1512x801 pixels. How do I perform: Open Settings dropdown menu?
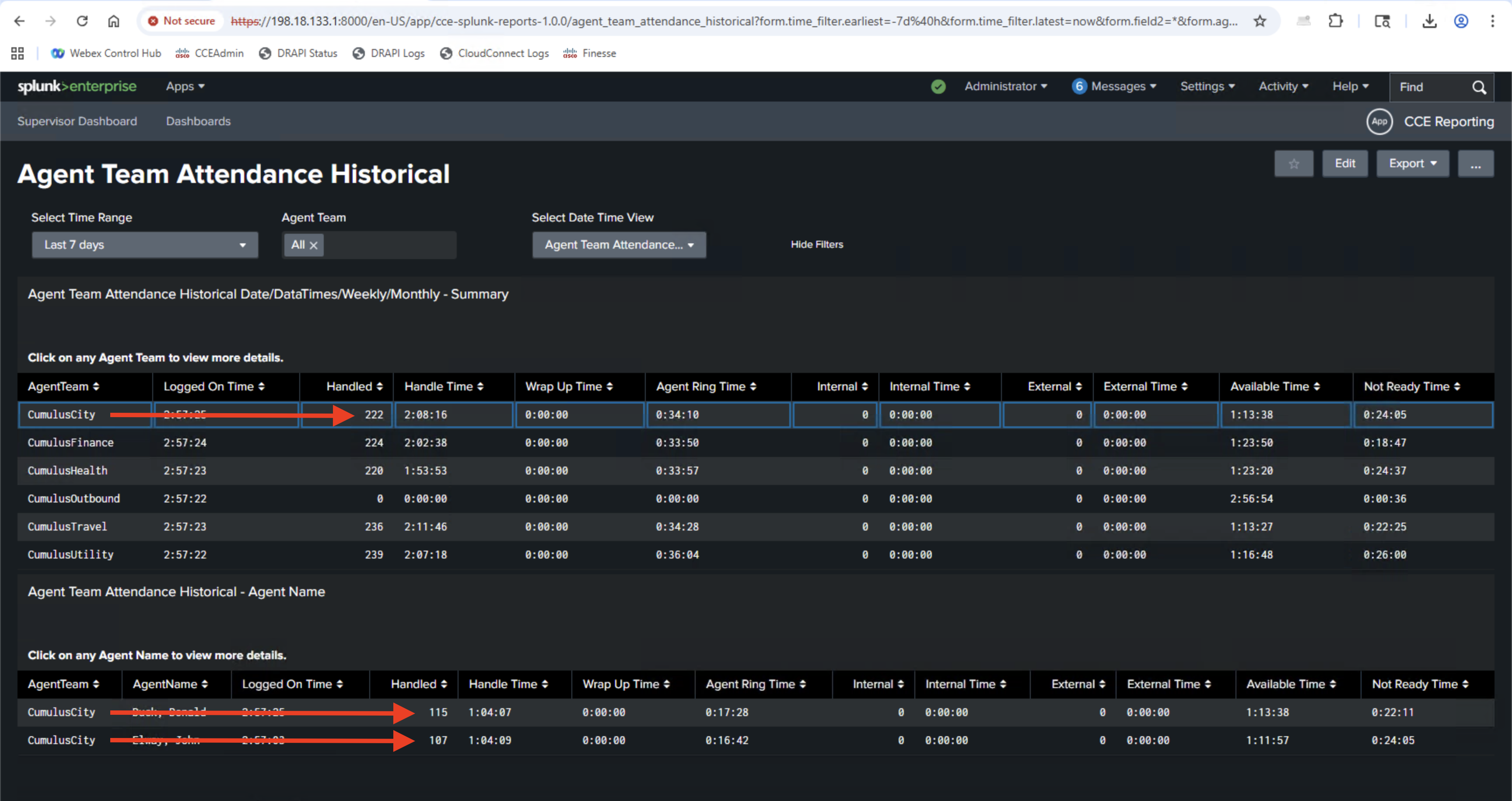click(1207, 86)
